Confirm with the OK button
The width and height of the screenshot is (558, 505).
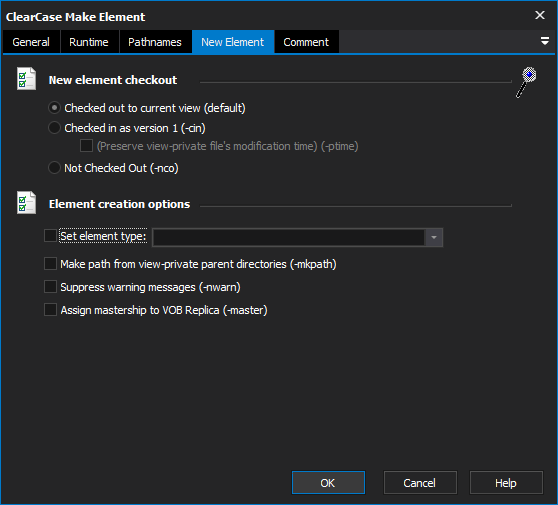pyautogui.click(x=328, y=483)
